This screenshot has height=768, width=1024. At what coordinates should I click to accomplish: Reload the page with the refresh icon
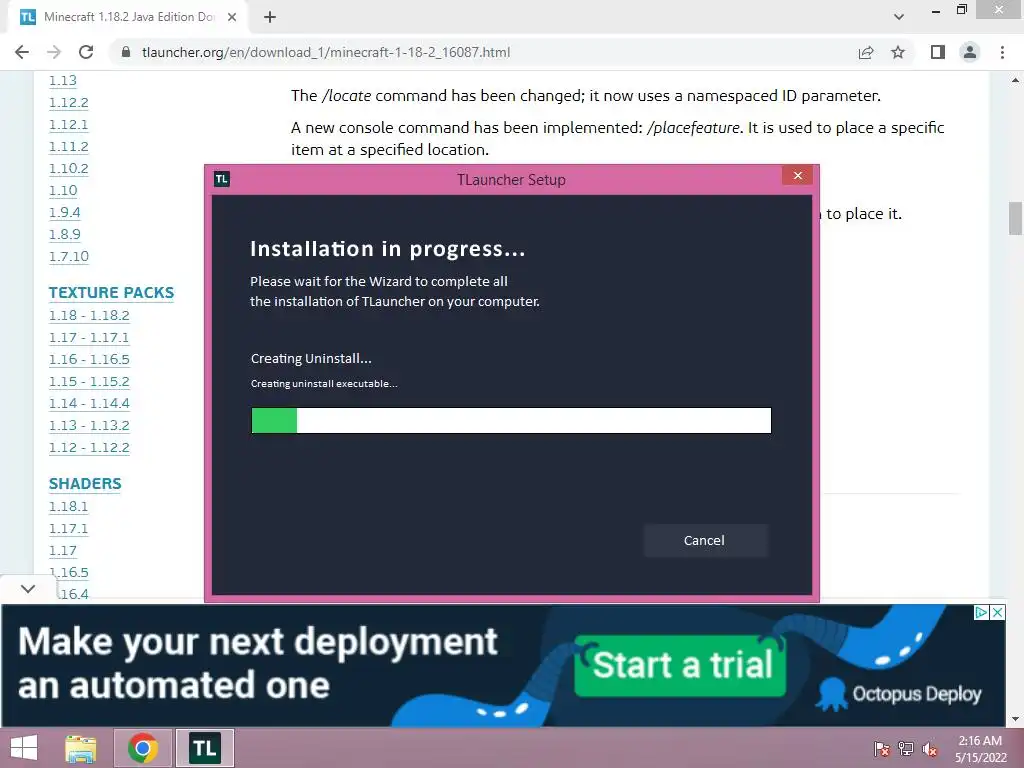tap(86, 52)
